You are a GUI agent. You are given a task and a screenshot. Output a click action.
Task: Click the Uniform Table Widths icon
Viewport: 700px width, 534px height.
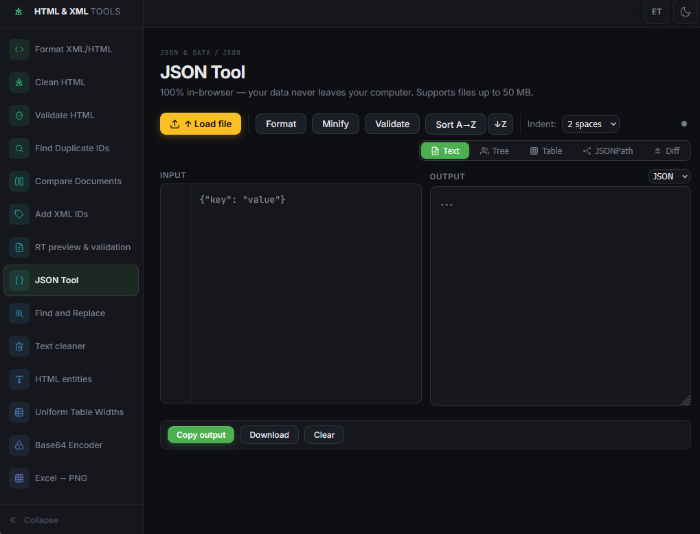pos(19,412)
